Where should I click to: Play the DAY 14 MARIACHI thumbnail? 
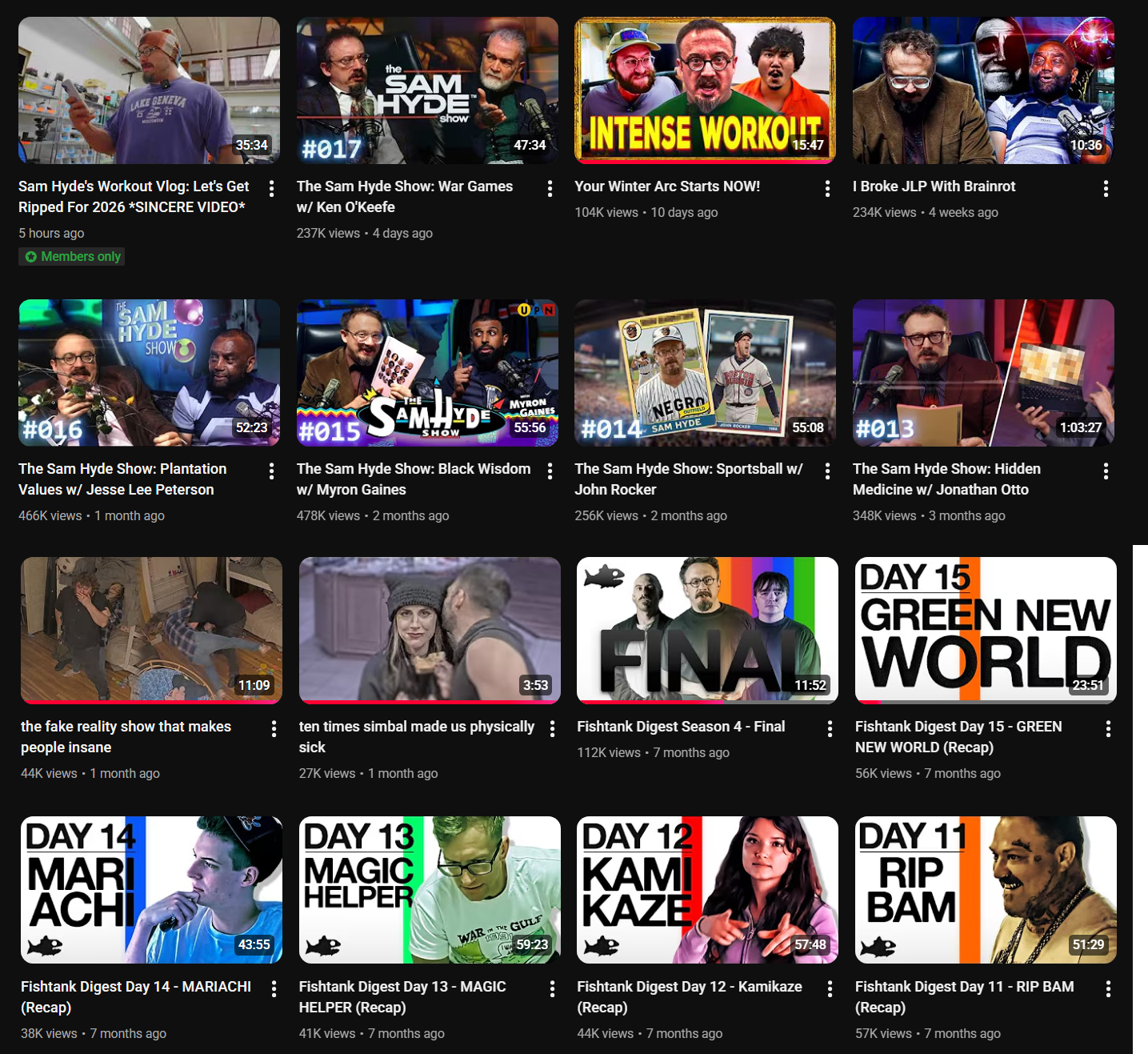tap(151, 890)
